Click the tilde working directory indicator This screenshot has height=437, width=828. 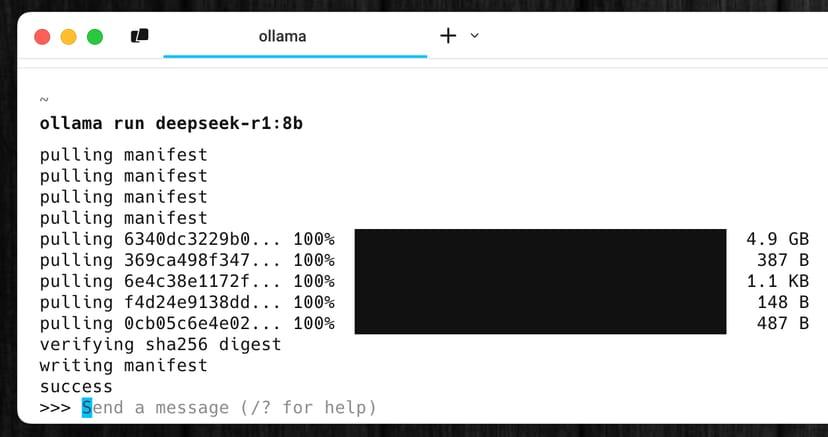click(44, 99)
